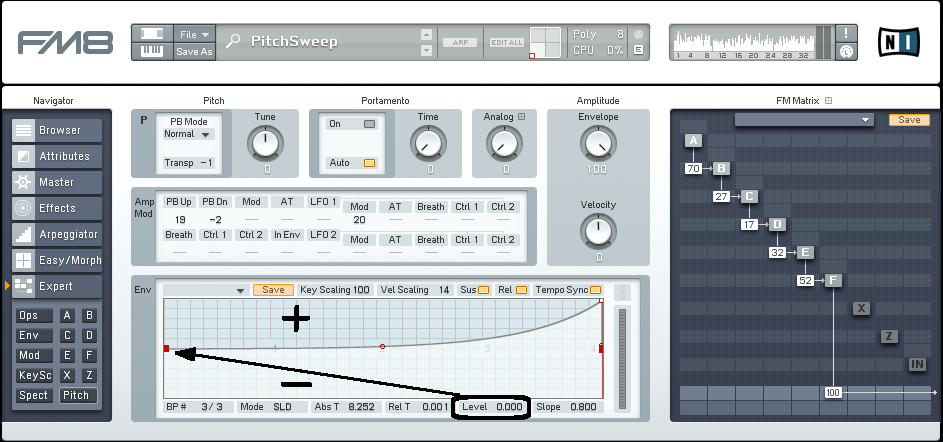The image size is (943, 442).
Task: Open the File menu
Action: (194, 34)
